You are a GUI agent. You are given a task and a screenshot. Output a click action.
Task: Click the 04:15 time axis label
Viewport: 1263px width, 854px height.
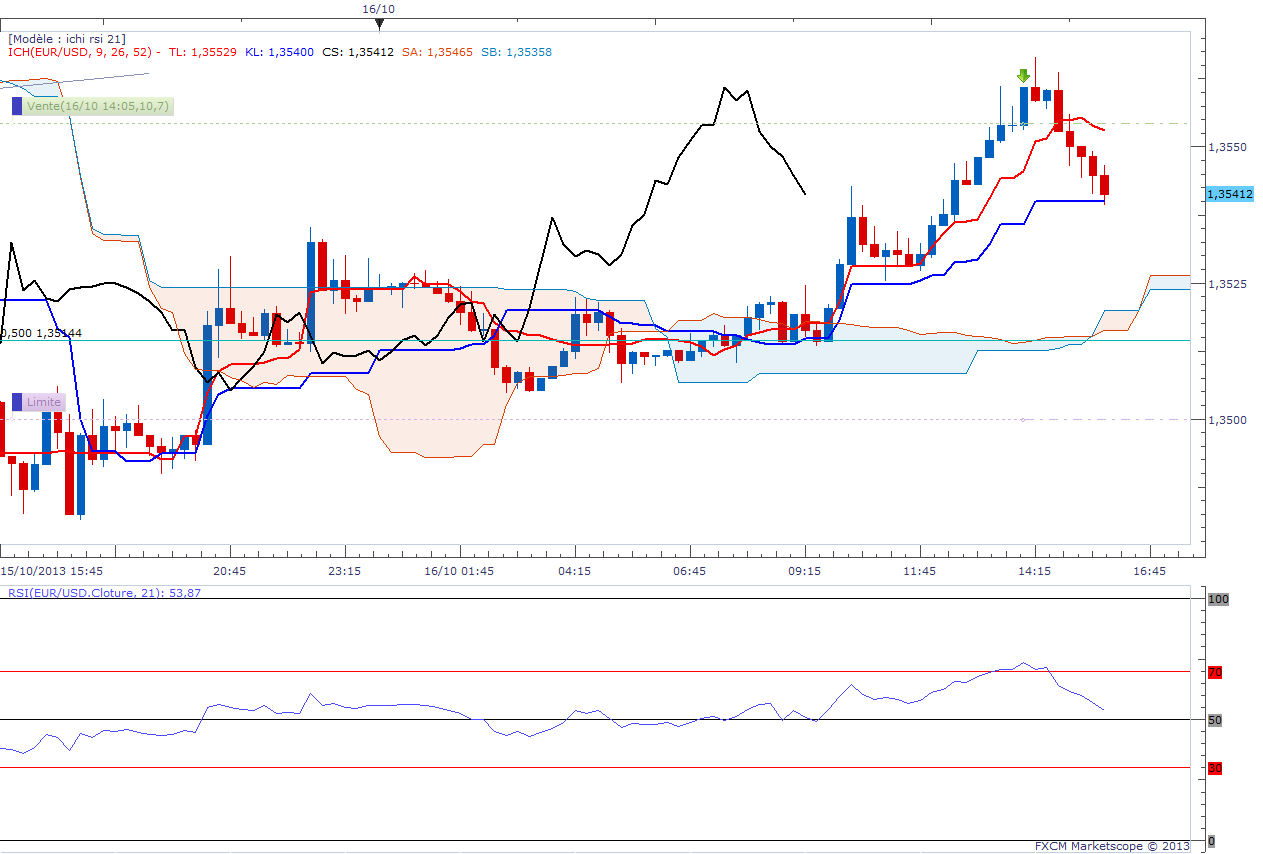(x=575, y=571)
